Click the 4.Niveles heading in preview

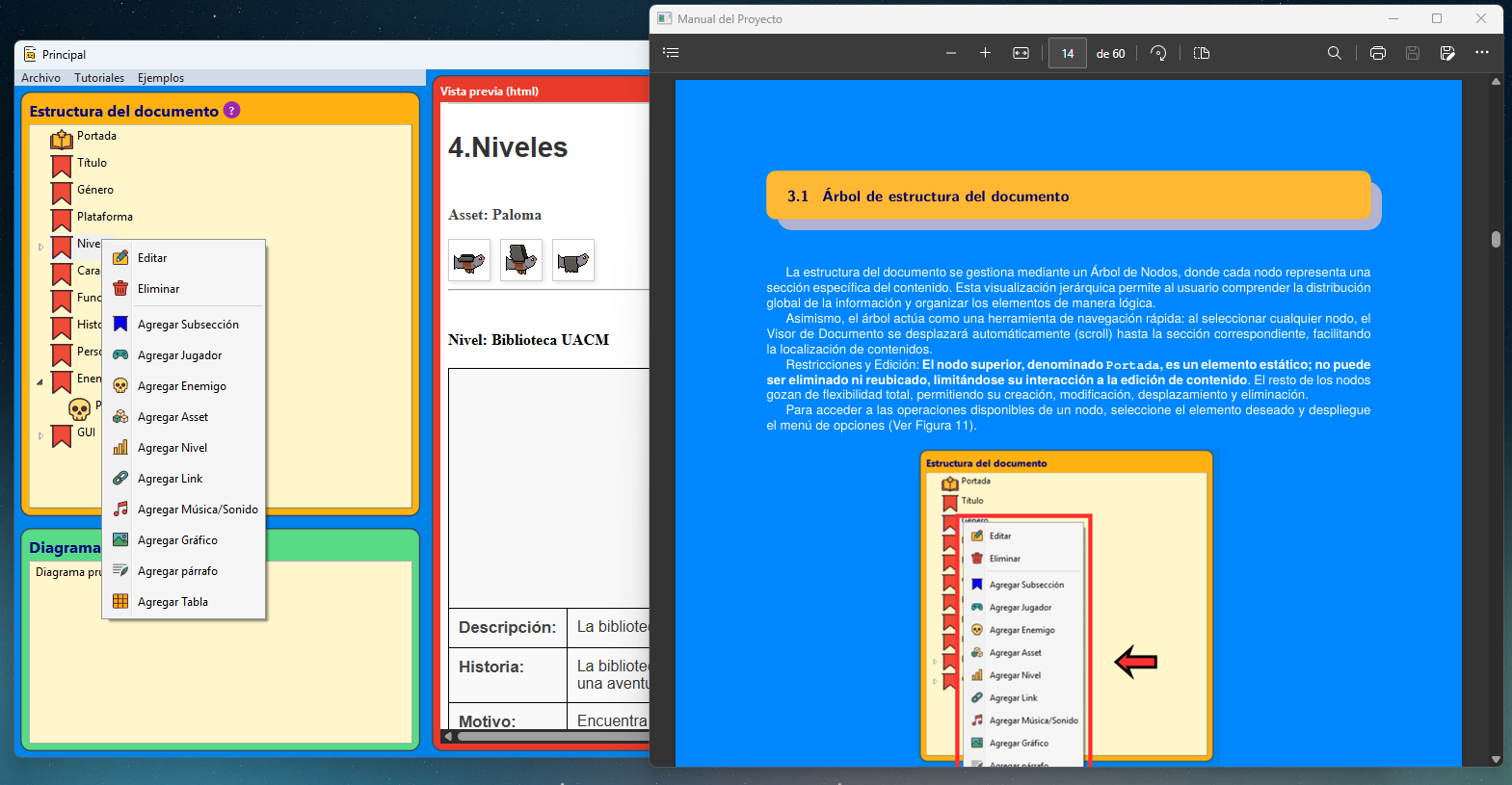pos(508,147)
